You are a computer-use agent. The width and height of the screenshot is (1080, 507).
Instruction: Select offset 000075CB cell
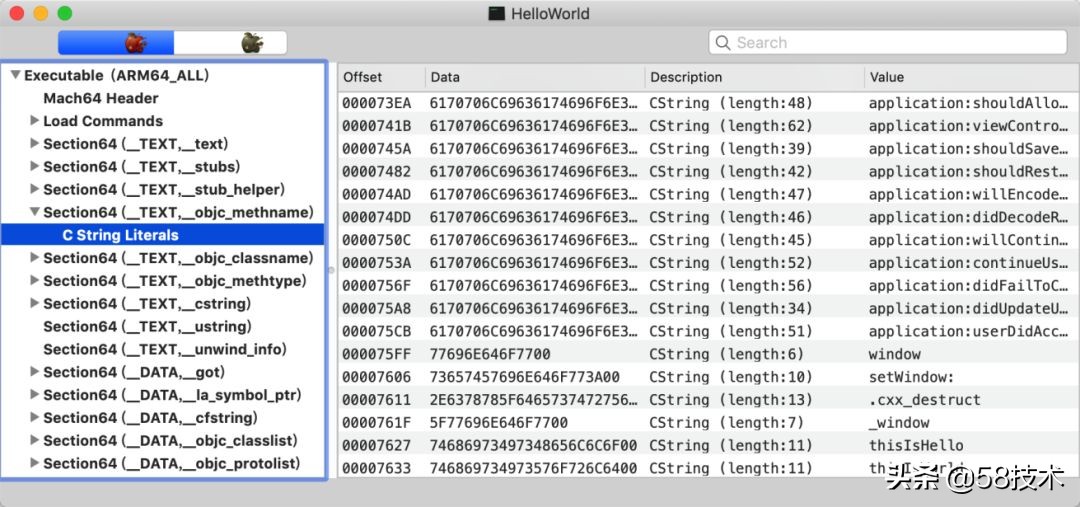click(x=376, y=331)
